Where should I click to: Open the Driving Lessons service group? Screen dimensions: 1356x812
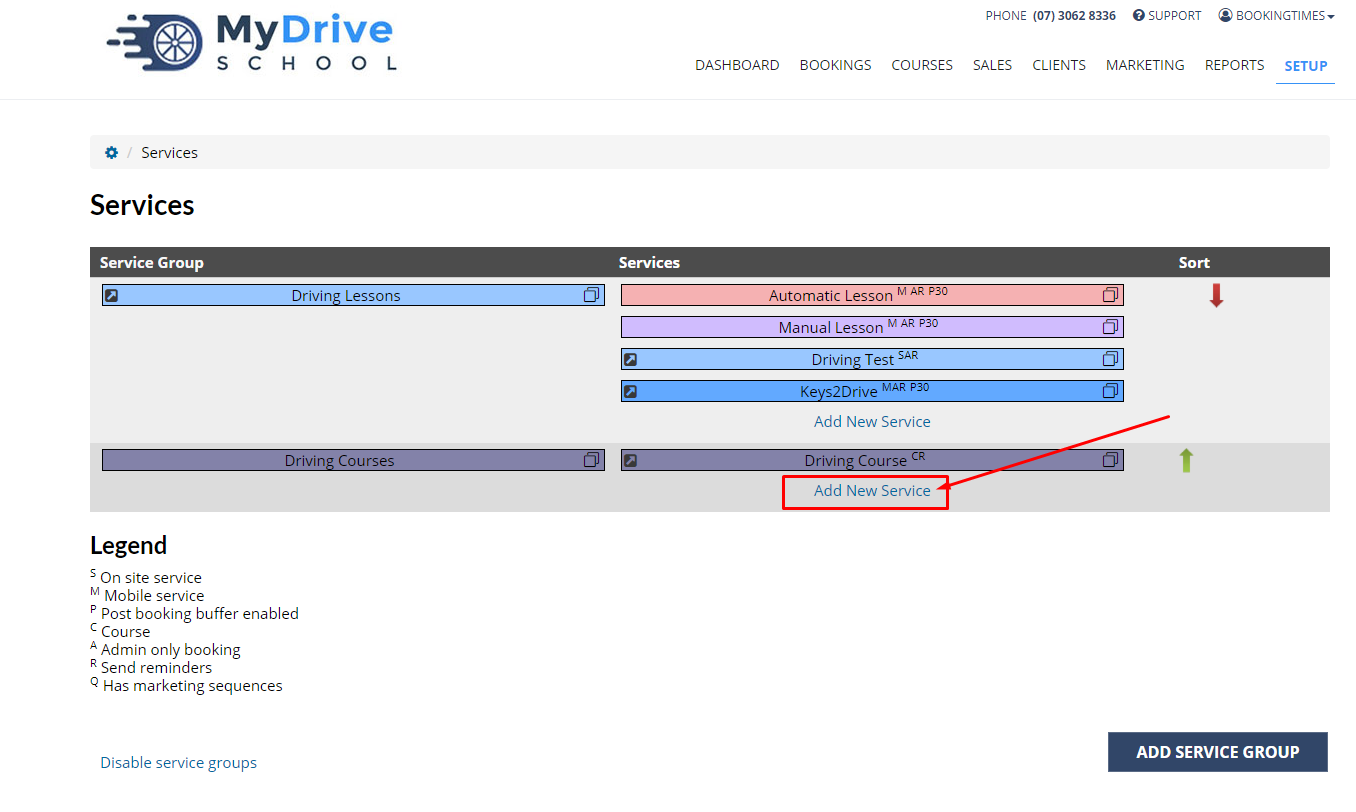coord(353,295)
